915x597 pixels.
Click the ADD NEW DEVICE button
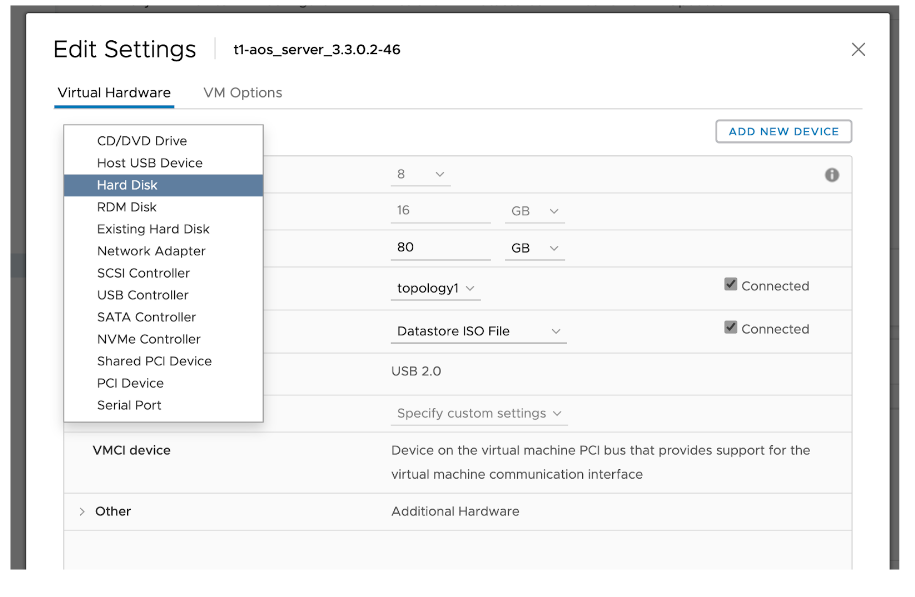coord(783,131)
